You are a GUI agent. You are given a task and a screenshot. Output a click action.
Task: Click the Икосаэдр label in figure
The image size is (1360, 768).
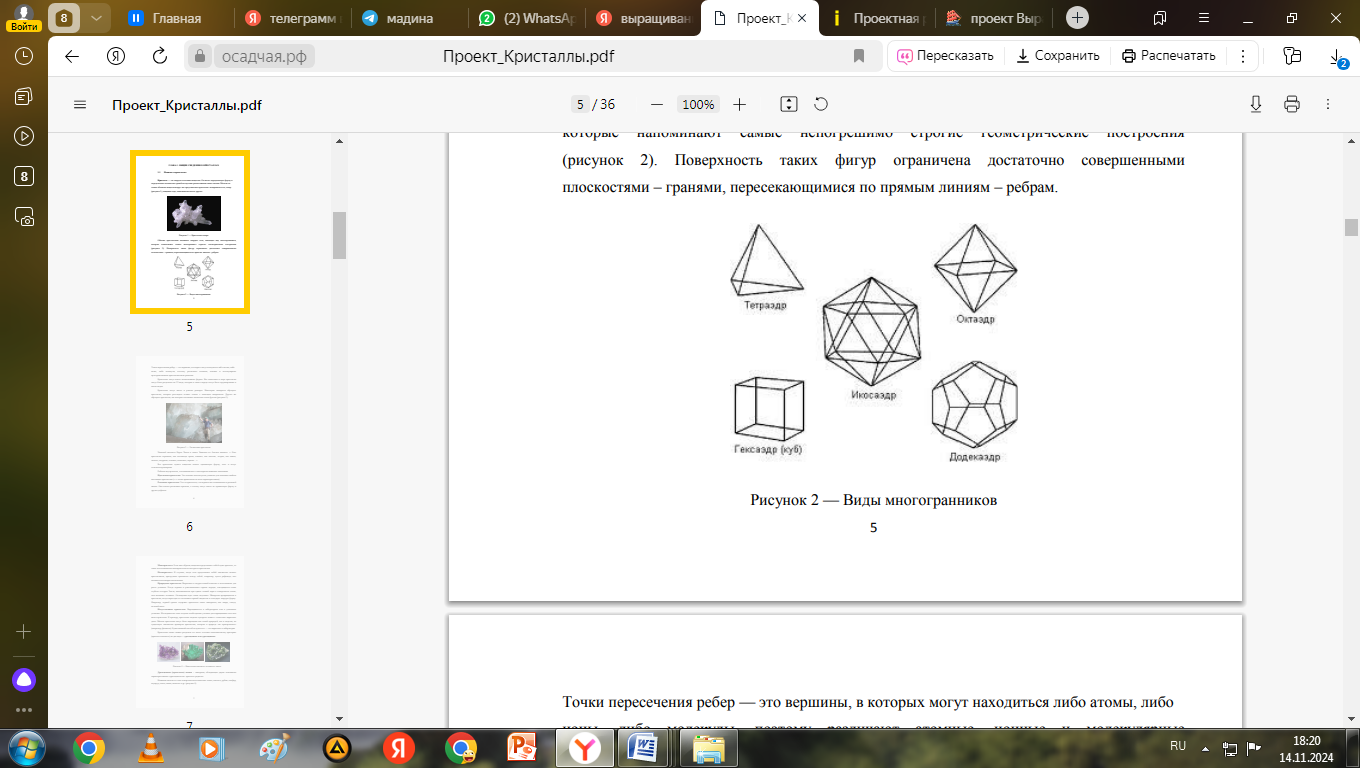point(873,396)
